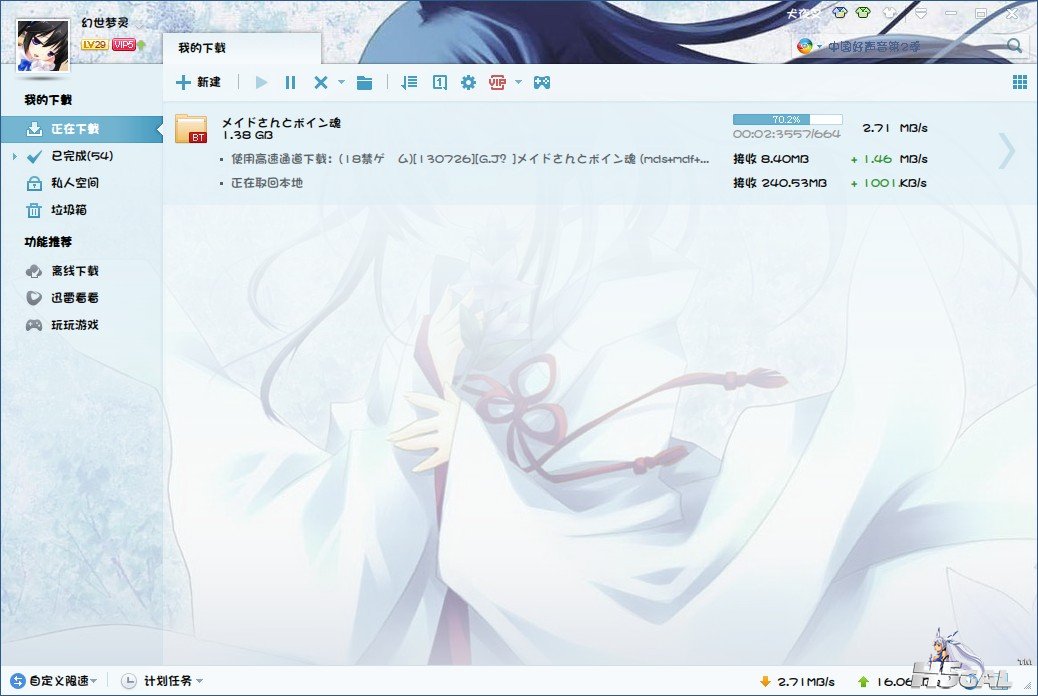Image resolution: width=1038 pixels, height=696 pixels.
Task: Click the user avatar picture
Action: (x=43, y=45)
